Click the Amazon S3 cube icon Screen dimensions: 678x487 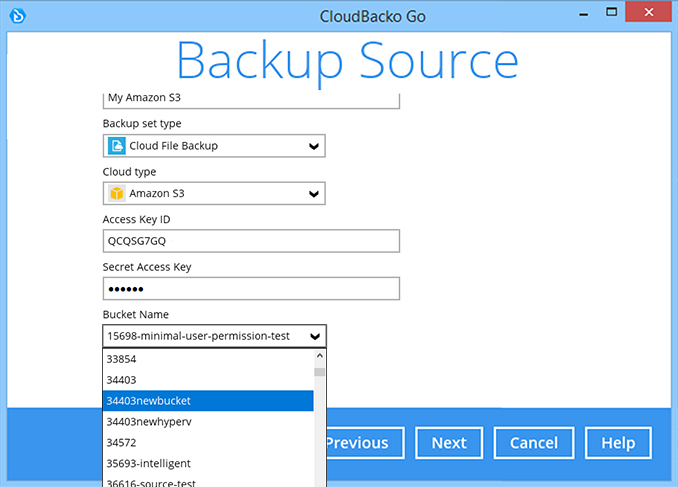(117, 193)
